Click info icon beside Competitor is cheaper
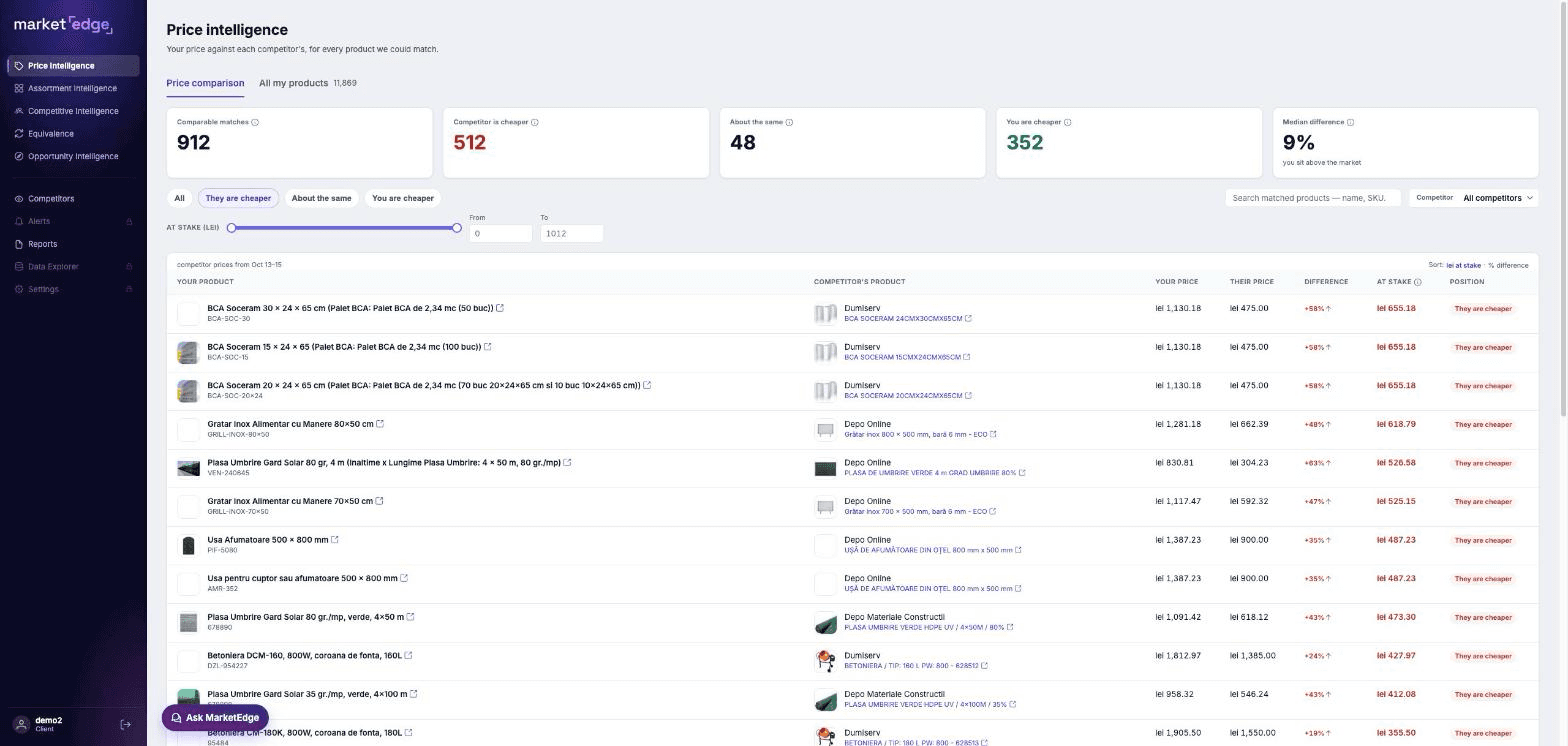 [x=535, y=122]
